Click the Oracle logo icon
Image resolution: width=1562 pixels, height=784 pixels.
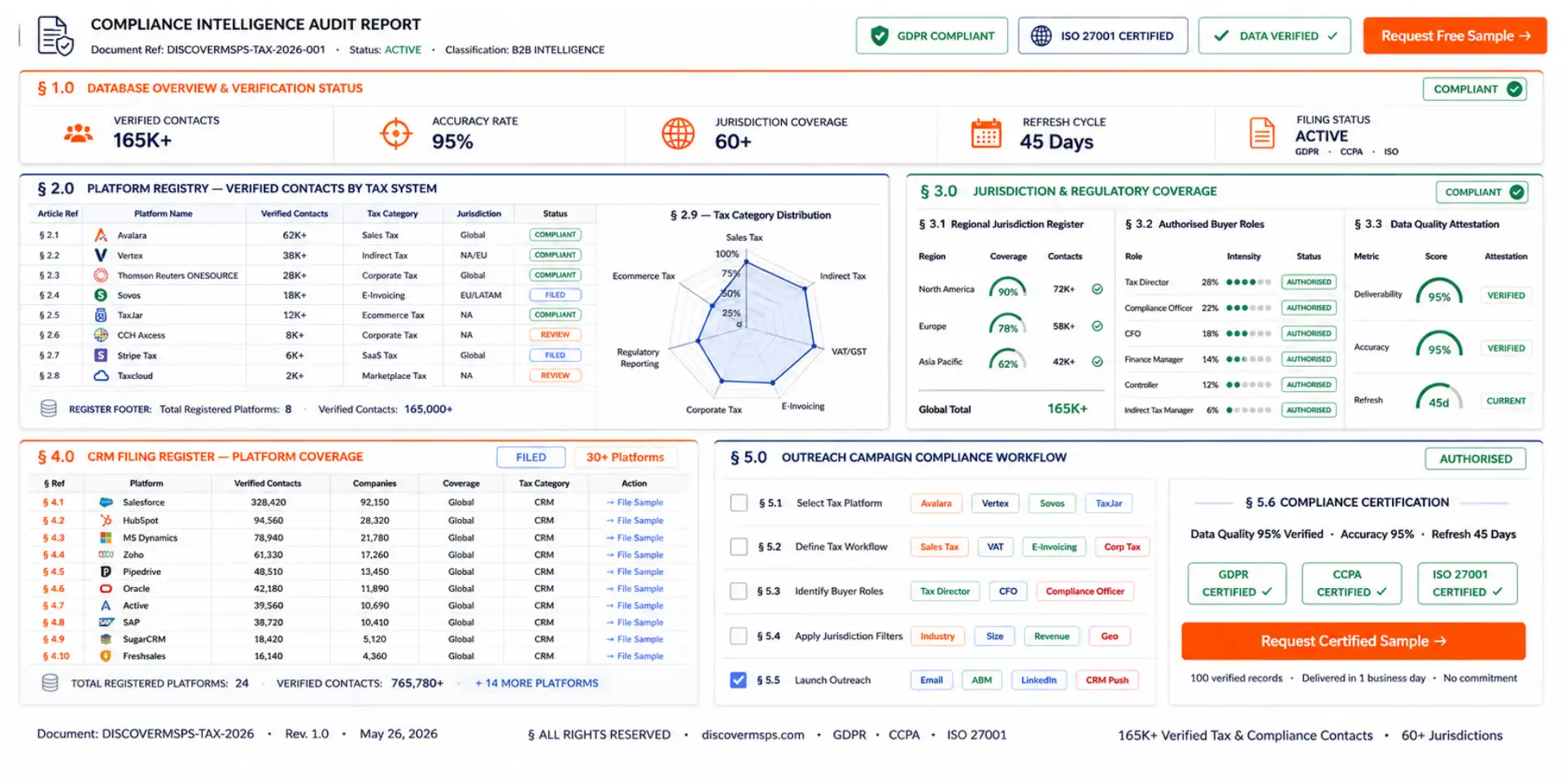(106, 588)
